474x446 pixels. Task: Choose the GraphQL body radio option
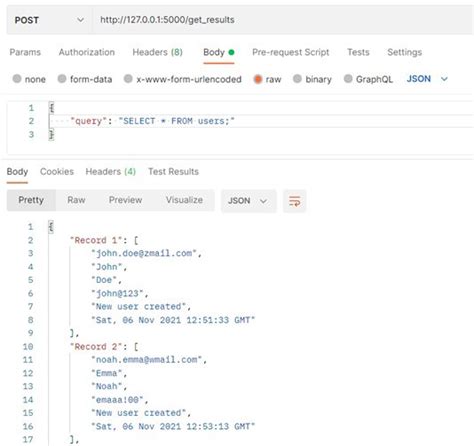pyautogui.click(x=348, y=79)
